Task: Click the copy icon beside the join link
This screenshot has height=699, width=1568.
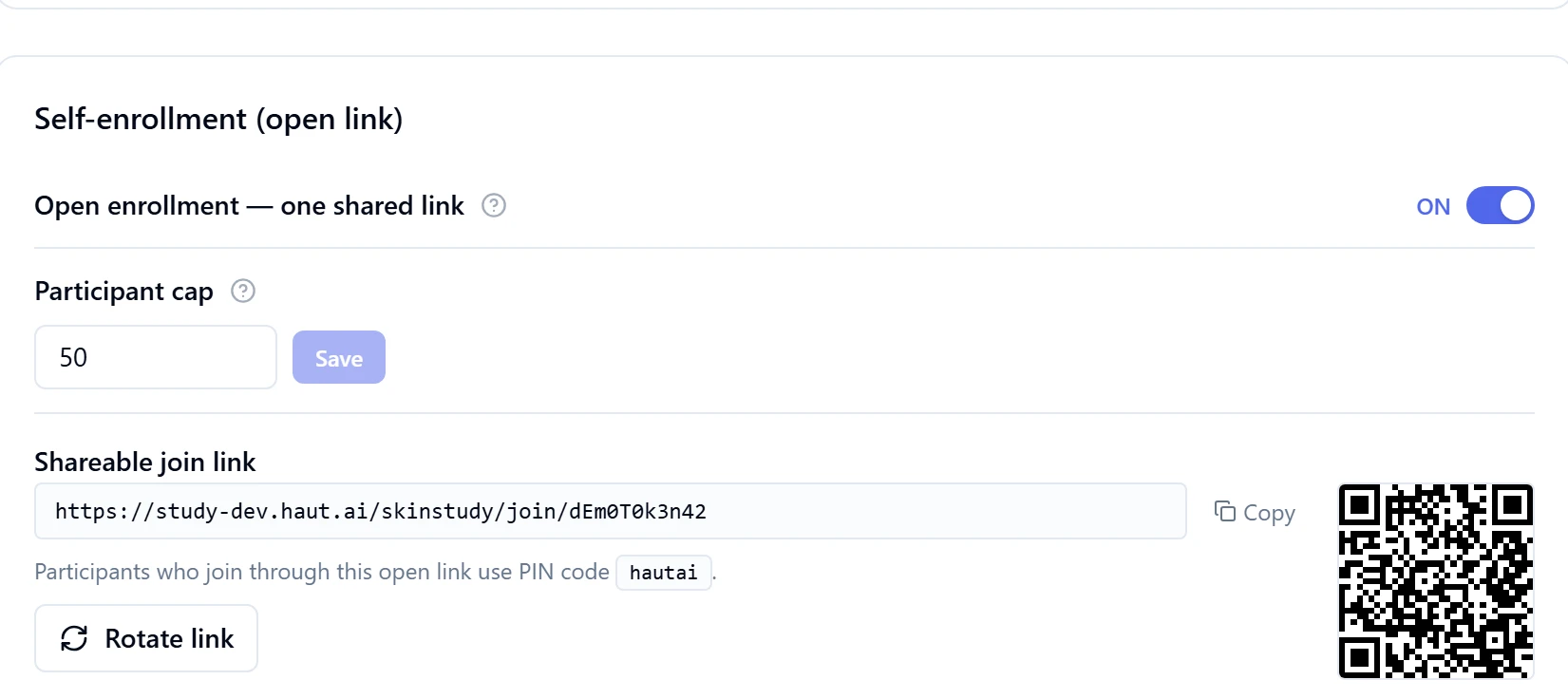Action: pos(1225,511)
